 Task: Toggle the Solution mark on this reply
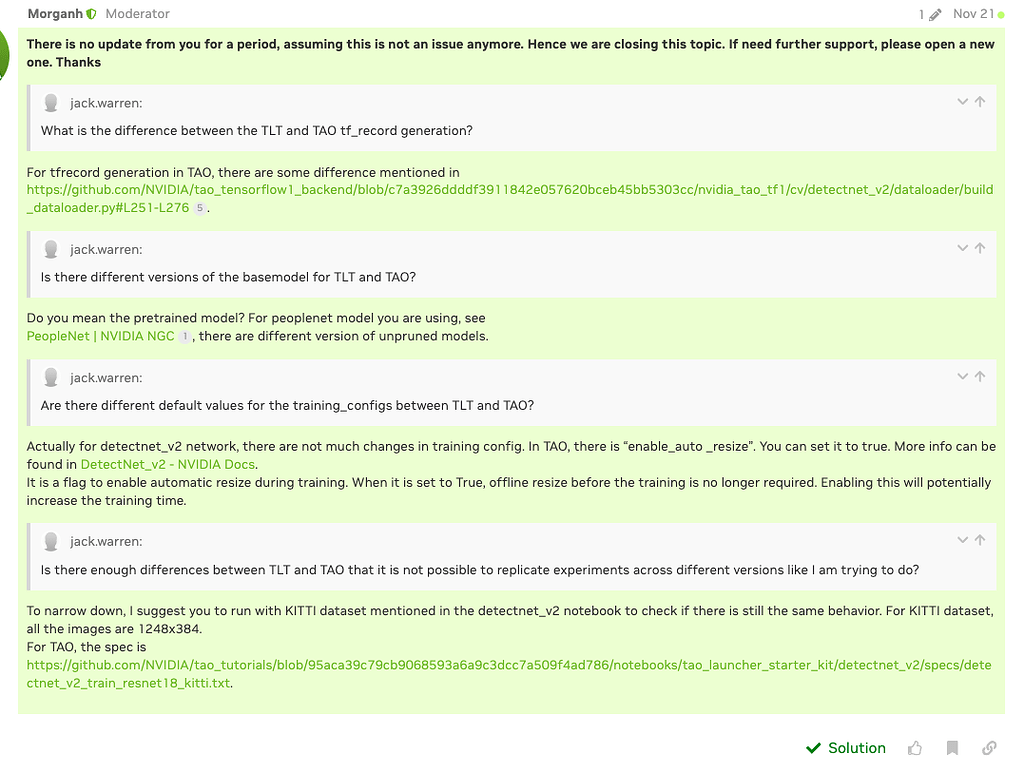click(845, 748)
